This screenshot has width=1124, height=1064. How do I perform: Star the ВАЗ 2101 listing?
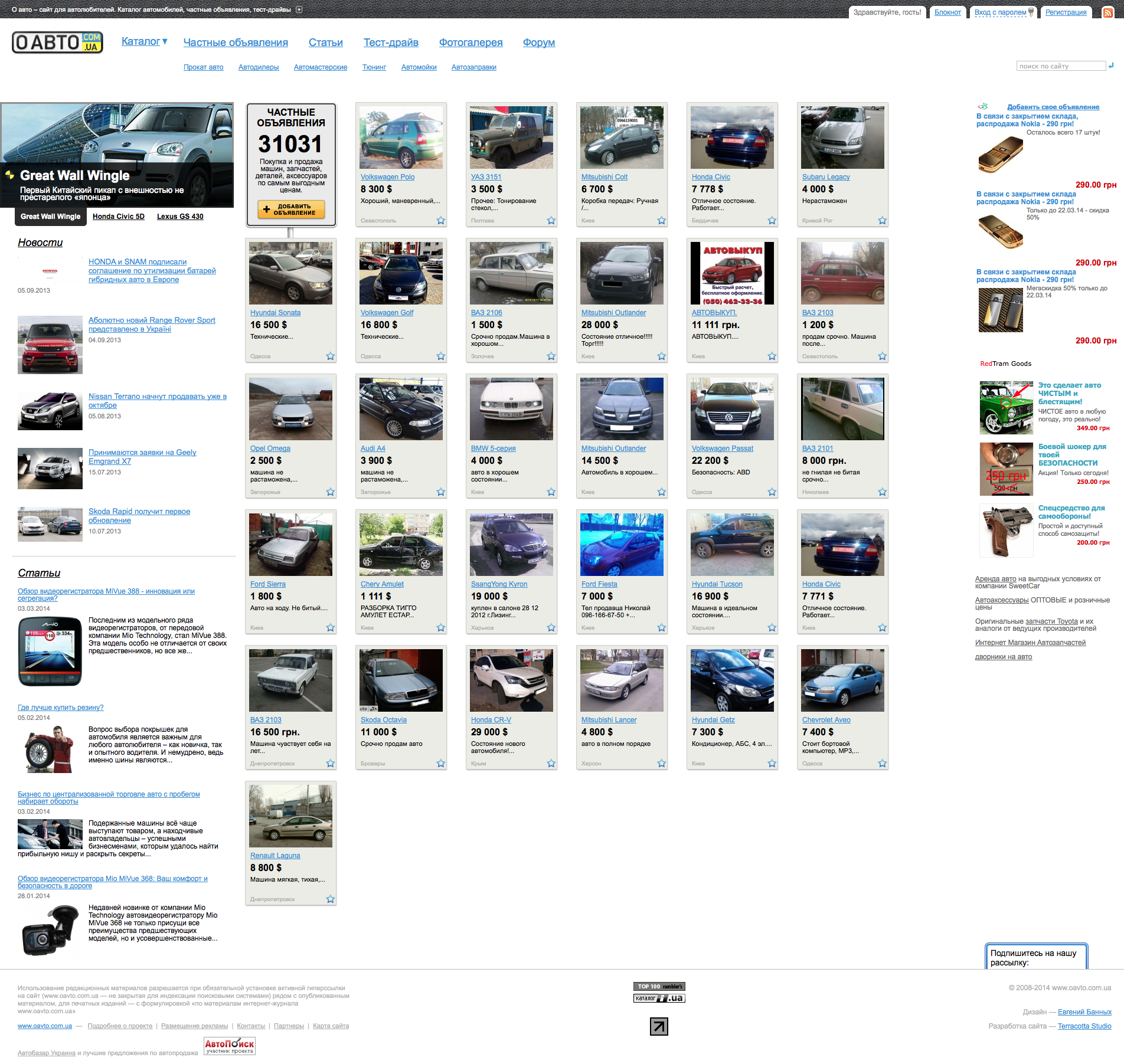click(883, 492)
